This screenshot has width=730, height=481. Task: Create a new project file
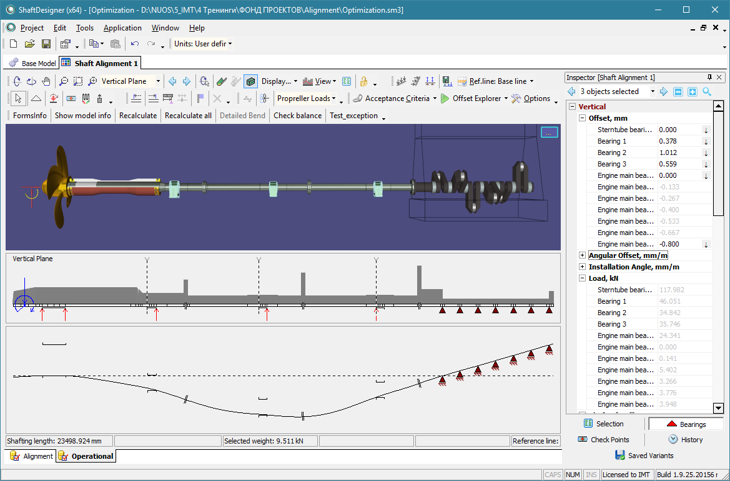coord(14,44)
